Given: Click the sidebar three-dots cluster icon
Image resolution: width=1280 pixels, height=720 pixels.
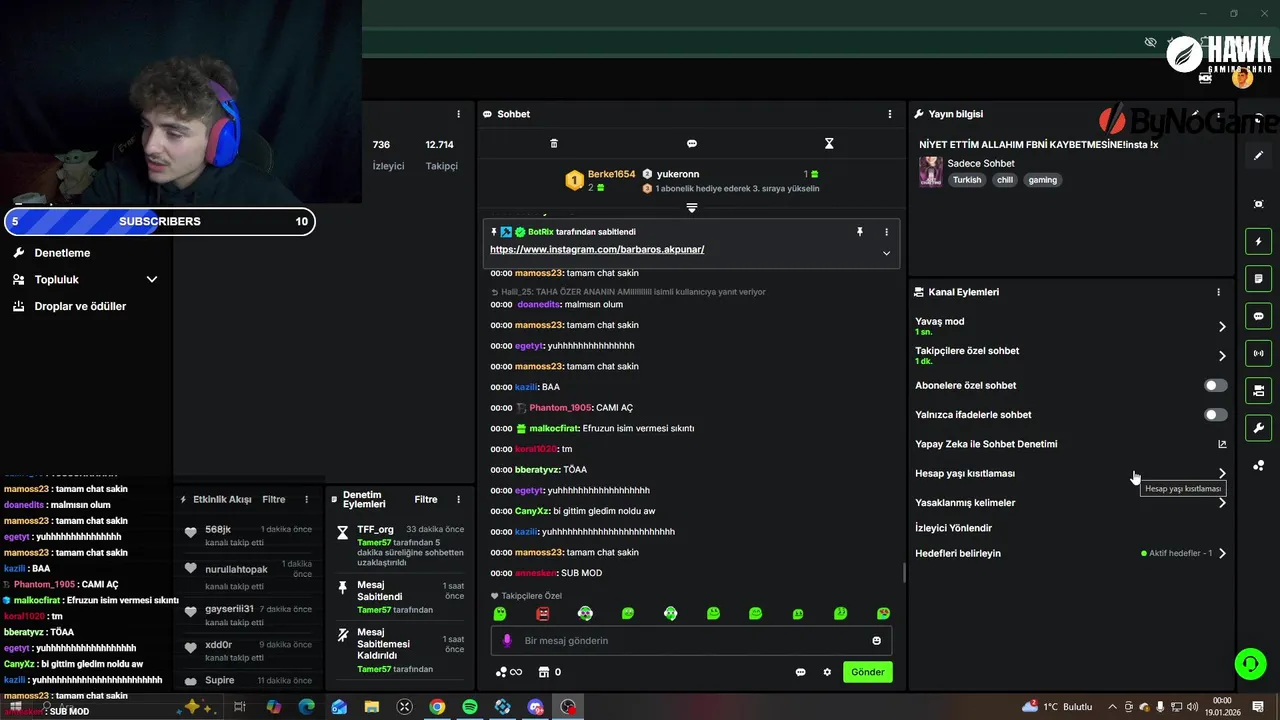Looking at the screenshot, I should pos(1258,466).
